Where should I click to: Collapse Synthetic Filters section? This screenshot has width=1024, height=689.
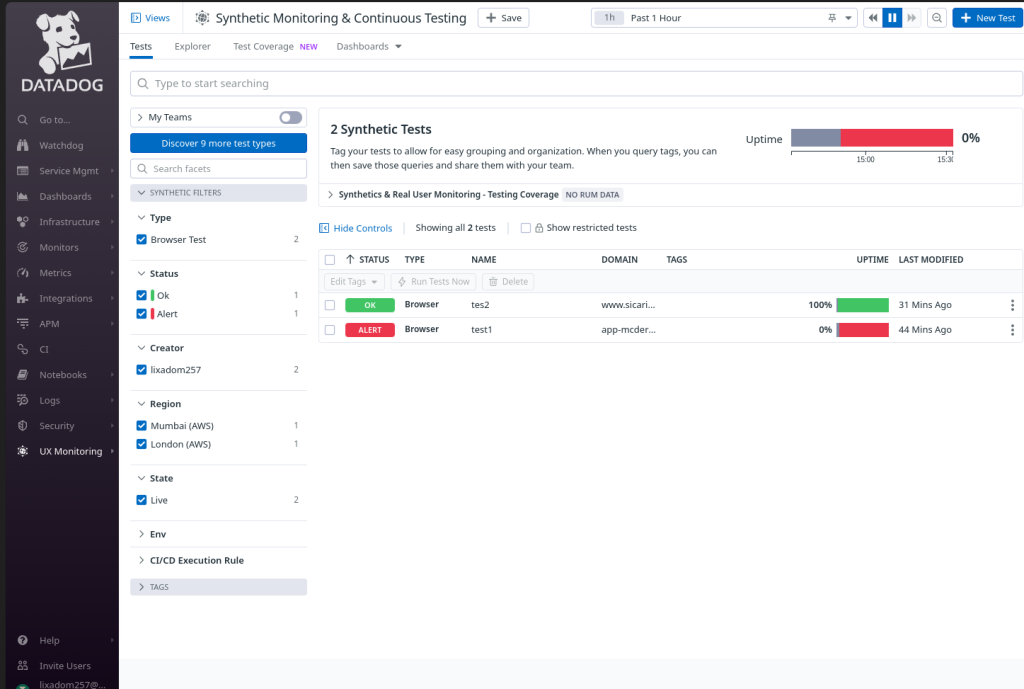pyautogui.click(x=218, y=193)
